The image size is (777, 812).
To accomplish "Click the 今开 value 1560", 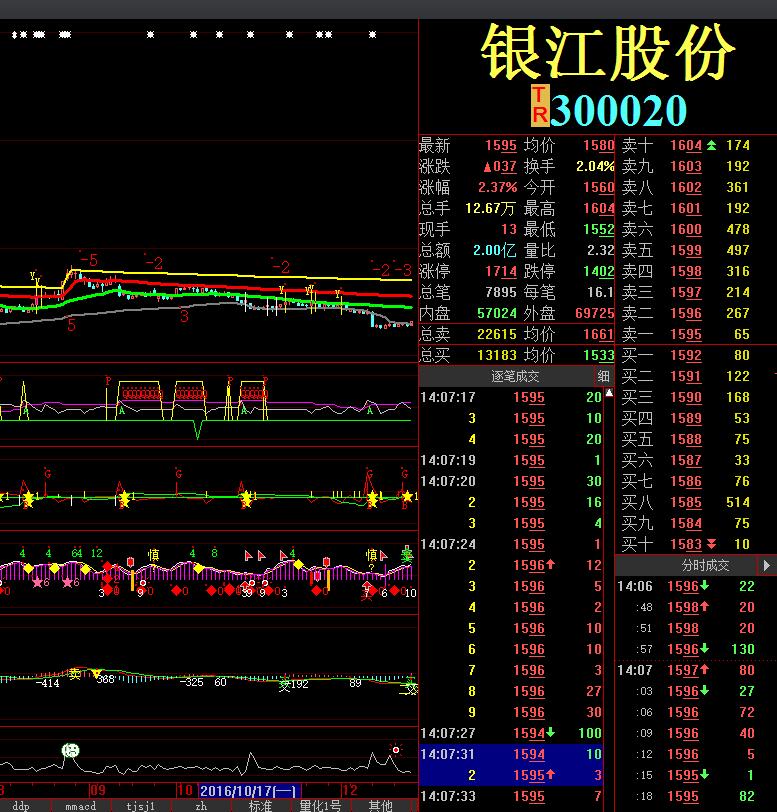I will pyautogui.click(x=599, y=187).
